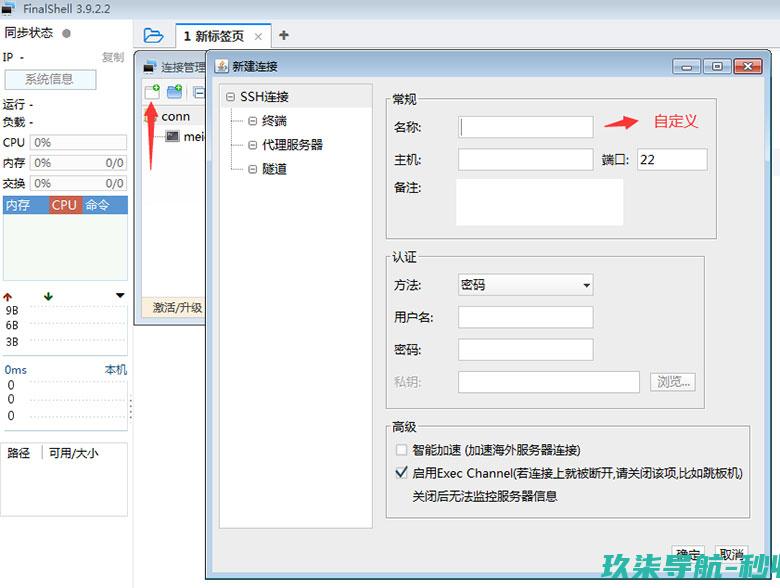Focus the 密码 input field
Image resolution: width=780 pixels, height=588 pixels.
tap(526, 350)
